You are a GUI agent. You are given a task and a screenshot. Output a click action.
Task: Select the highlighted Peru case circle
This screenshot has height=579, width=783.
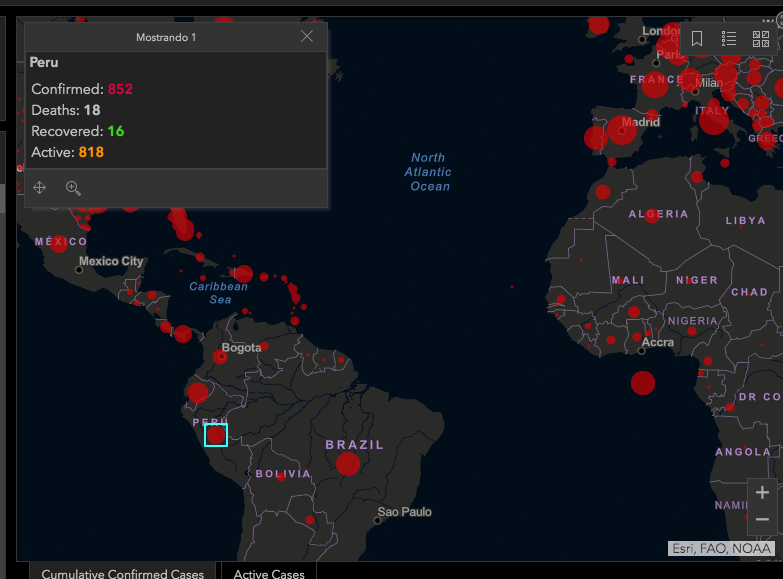(216, 435)
